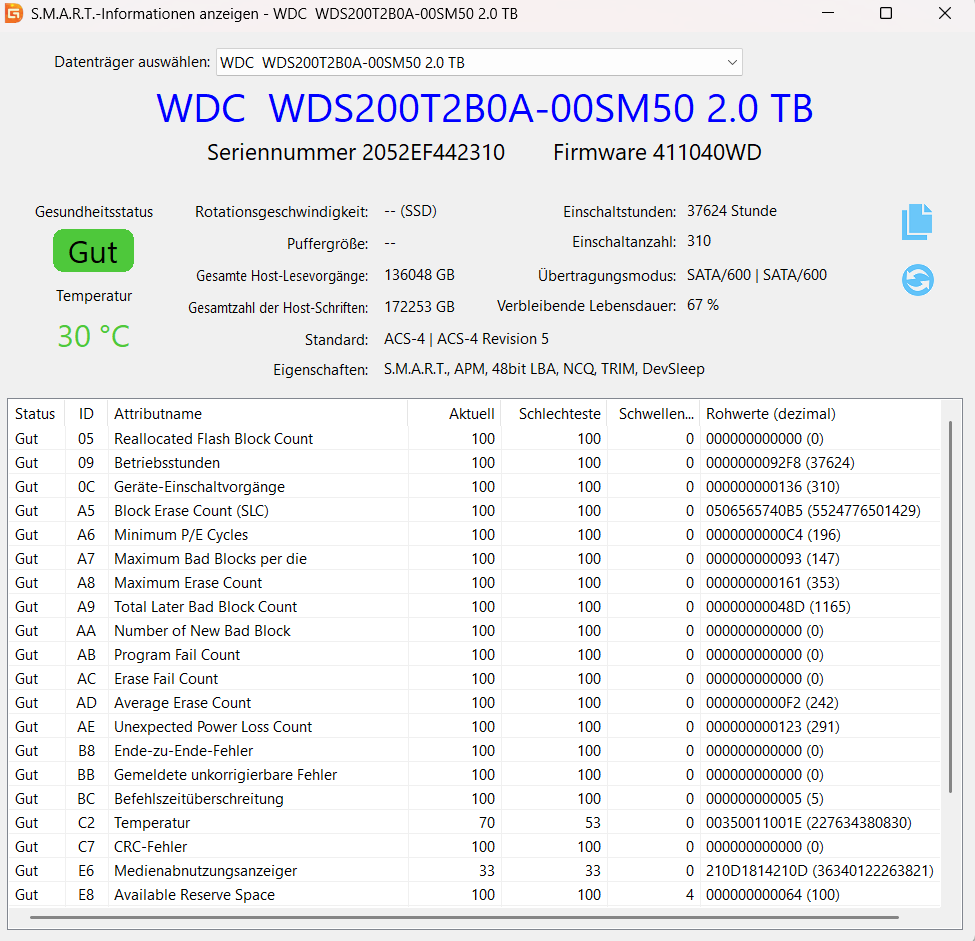This screenshot has width=975, height=941.
Task: Maximize the S.M.A.R.T. window
Action: click(886, 14)
